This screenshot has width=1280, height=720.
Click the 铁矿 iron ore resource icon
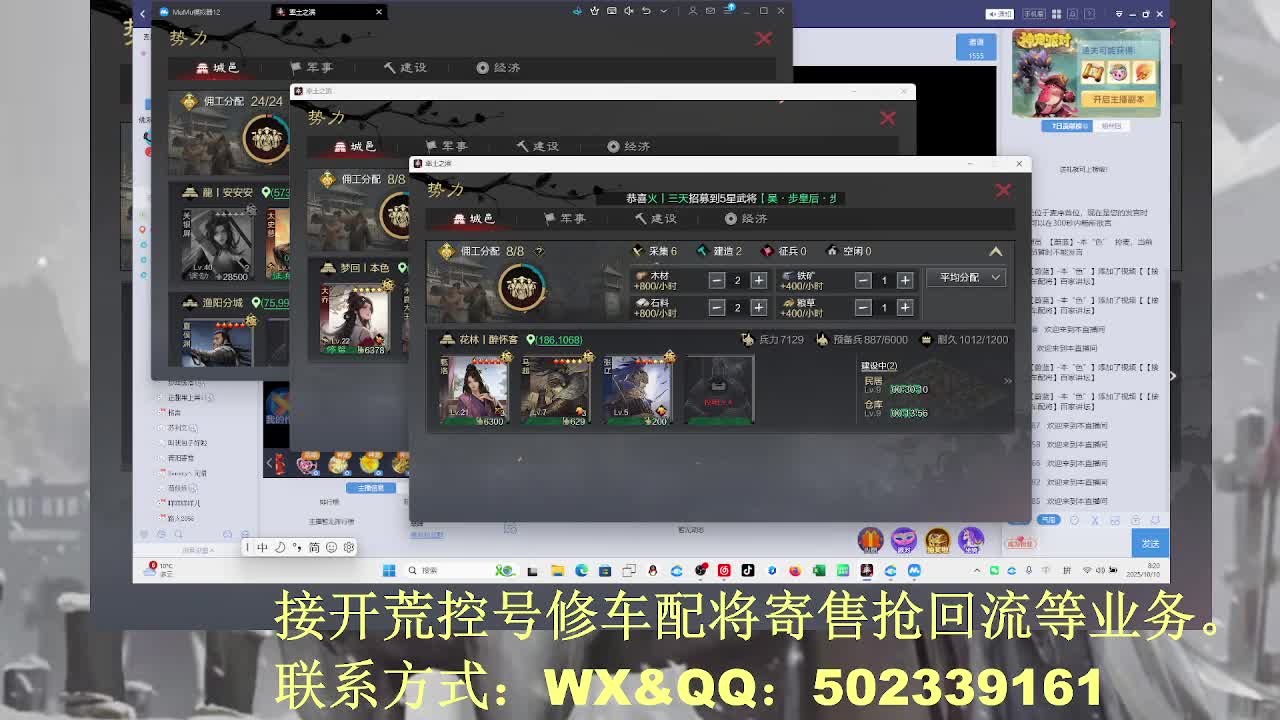[788, 276]
